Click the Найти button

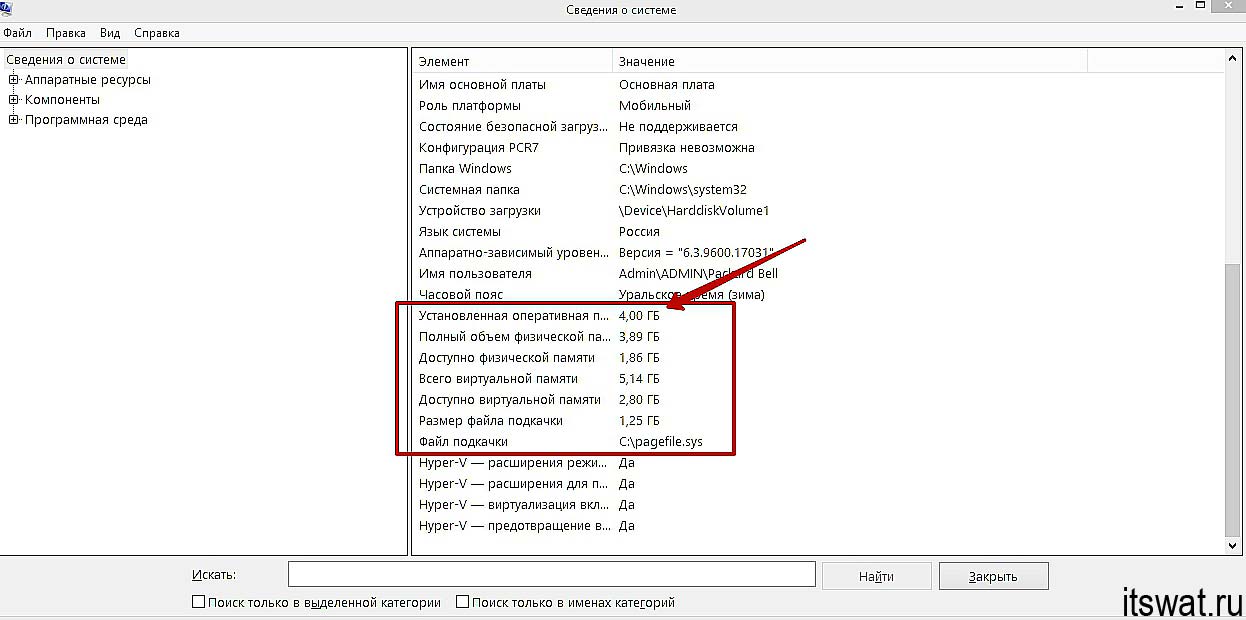tap(876, 576)
